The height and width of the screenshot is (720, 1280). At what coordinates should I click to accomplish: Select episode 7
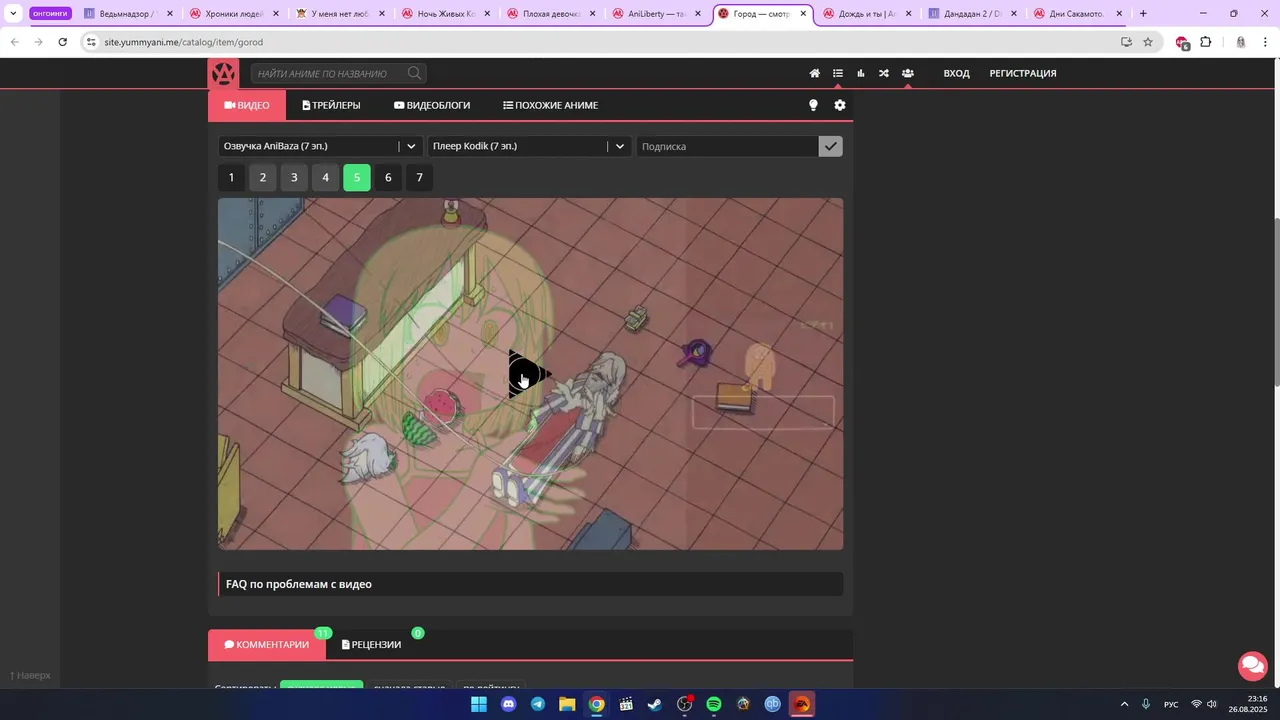[419, 177]
